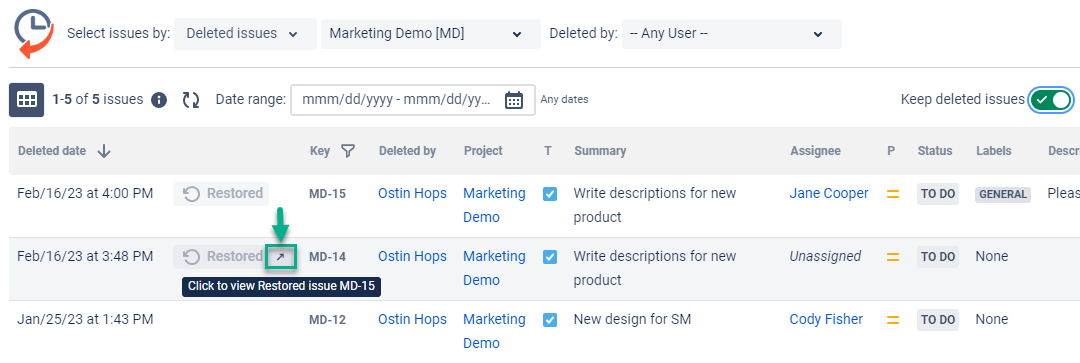
Task: Open the Deleted issues dropdown
Action: (245, 34)
